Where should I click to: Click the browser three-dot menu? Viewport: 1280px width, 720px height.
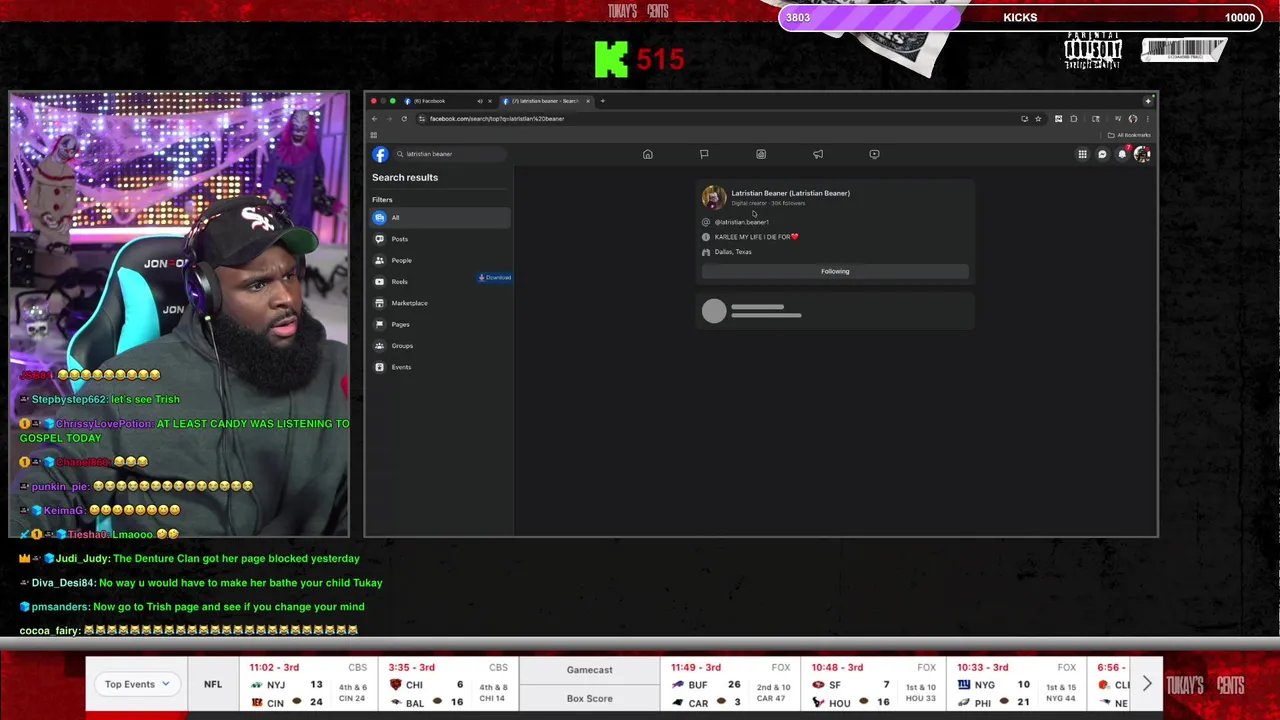(1148, 119)
